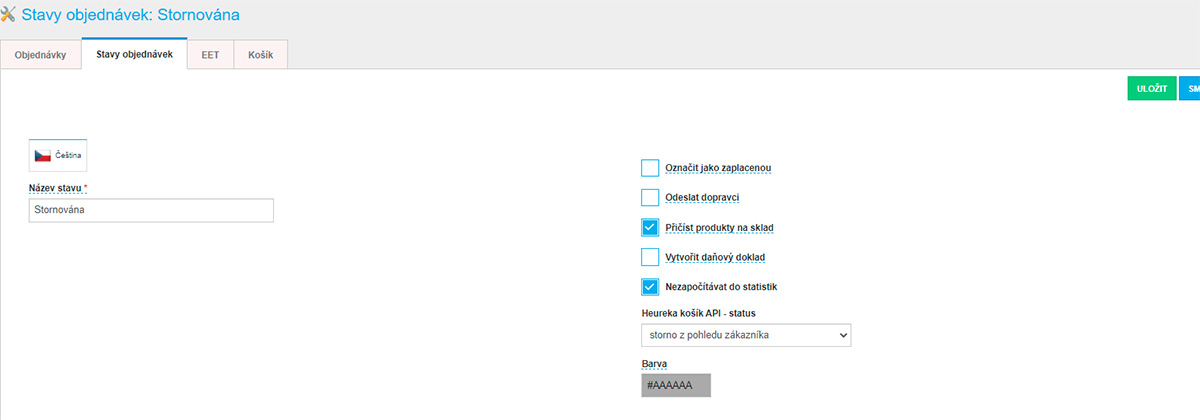Viewport: 1200px width, 420px height.
Task: Select the Stavy objednávek tab
Action: [134, 54]
